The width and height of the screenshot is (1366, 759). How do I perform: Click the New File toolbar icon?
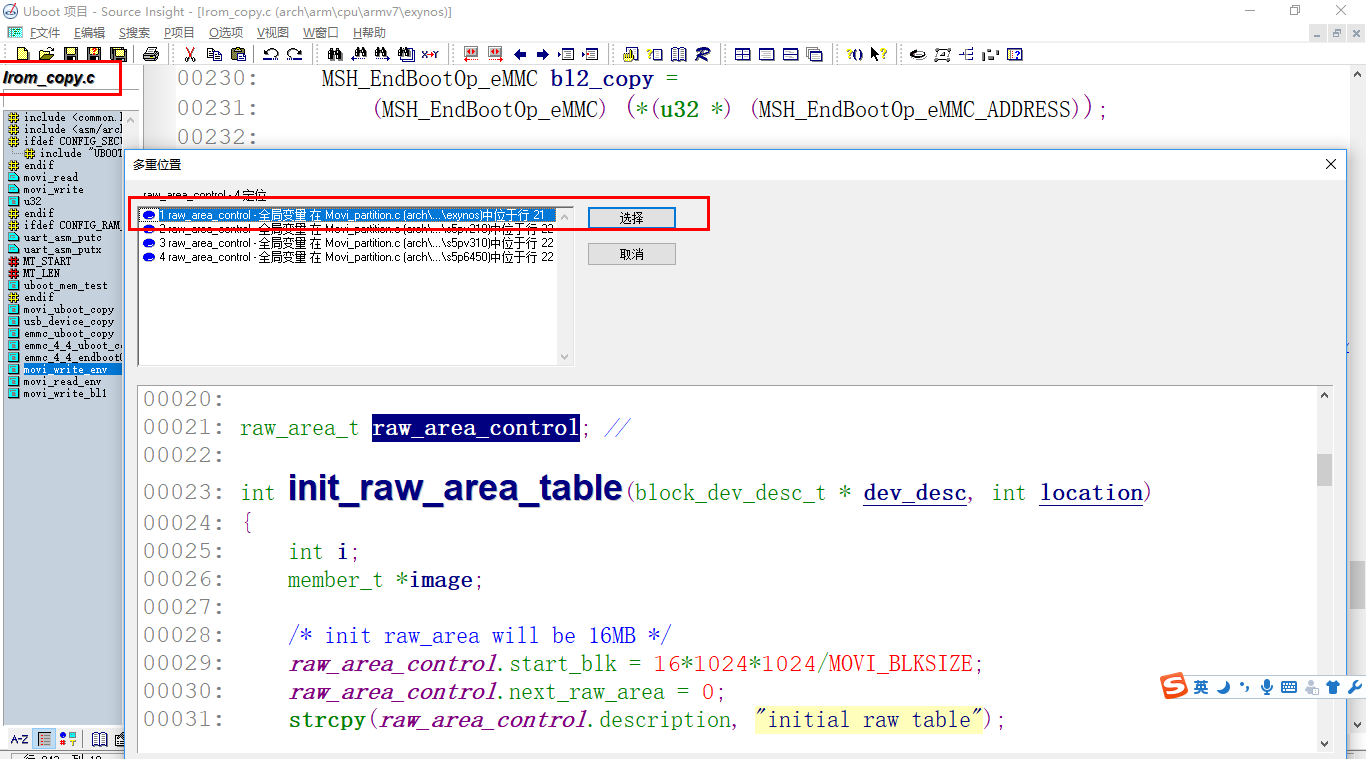coord(22,54)
